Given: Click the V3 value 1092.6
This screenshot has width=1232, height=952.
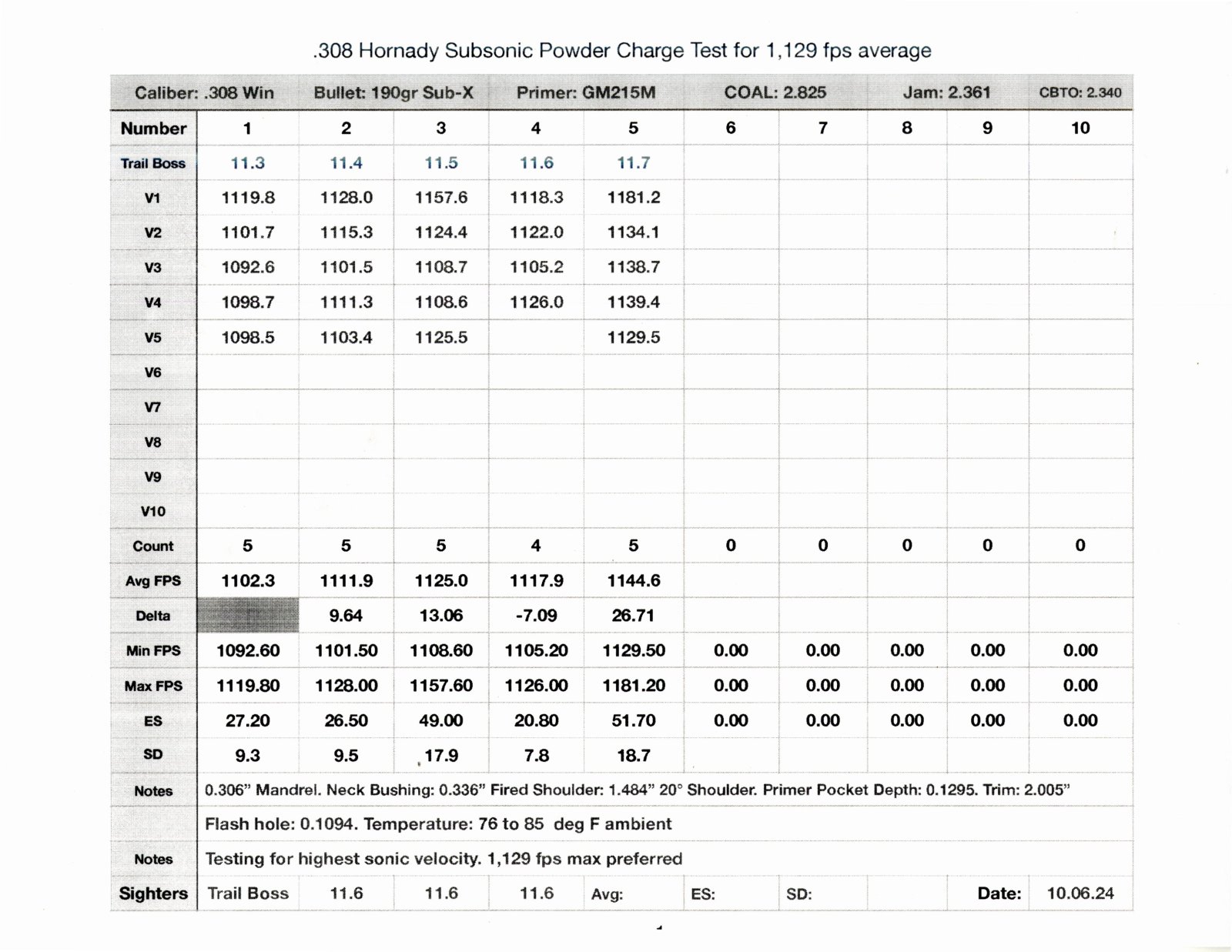Looking at the screenshot, I should (248, 267).
